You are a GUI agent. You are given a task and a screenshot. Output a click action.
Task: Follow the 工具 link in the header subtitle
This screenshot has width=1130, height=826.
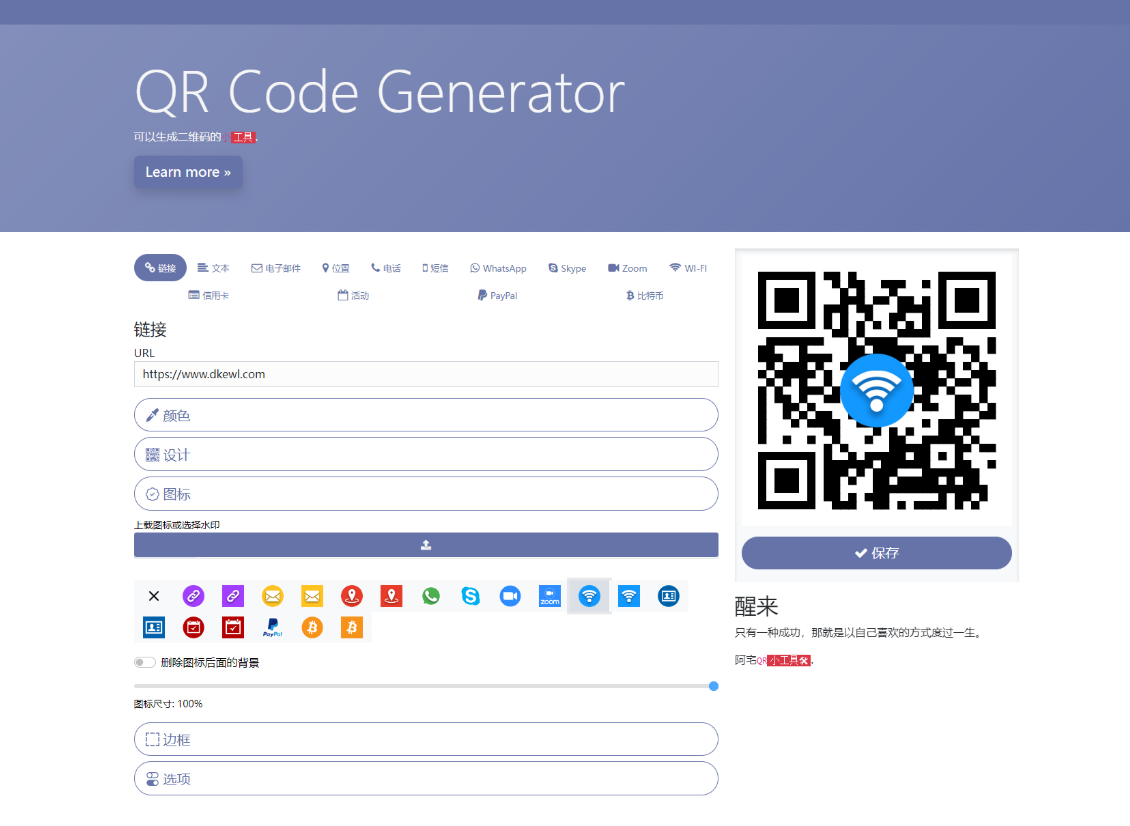244,137
